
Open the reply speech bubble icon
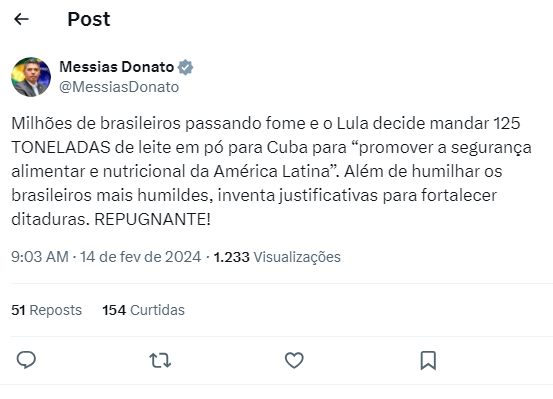point(26,360)
